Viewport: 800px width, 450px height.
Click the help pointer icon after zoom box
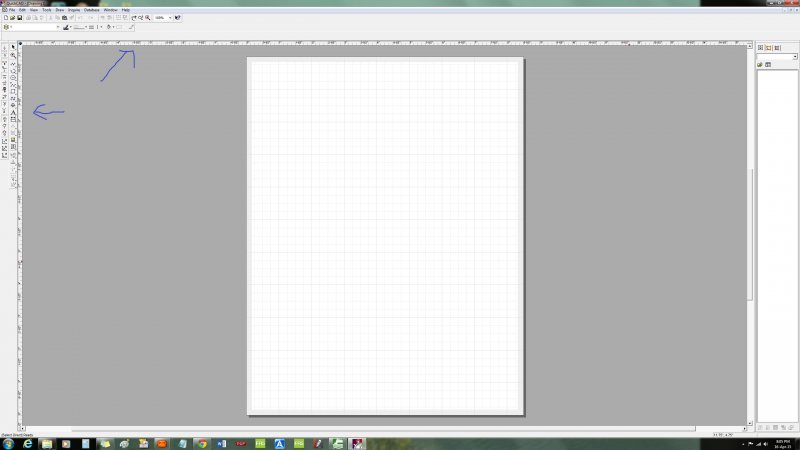pyautogui.click(x=178, y=18)
